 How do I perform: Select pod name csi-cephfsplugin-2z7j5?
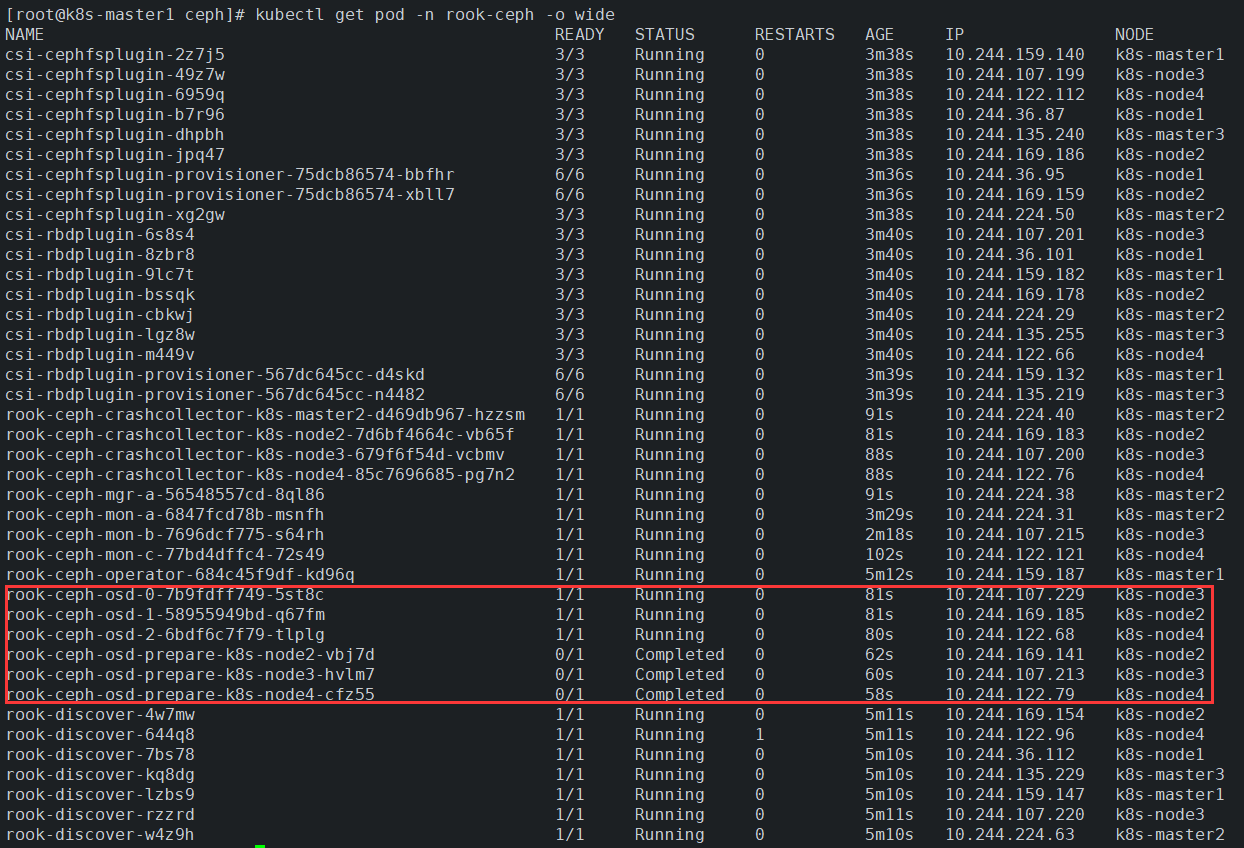115,54
